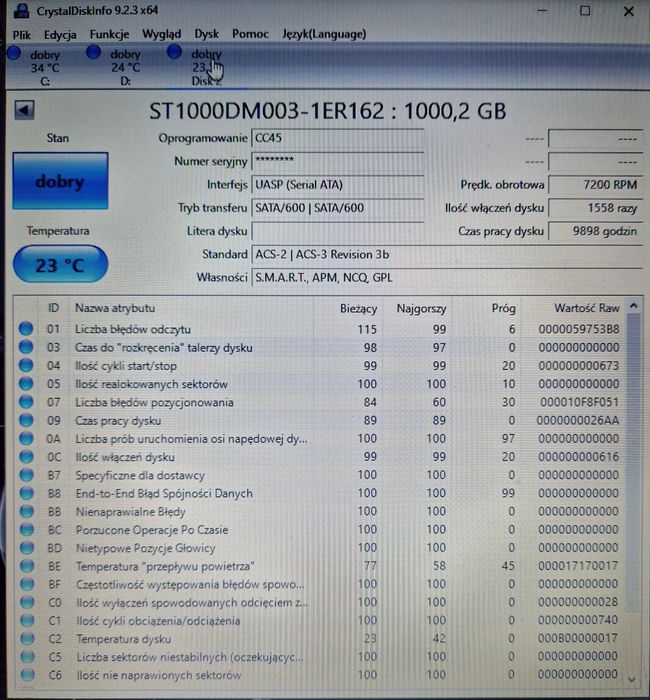The height and width of the screenshot is (700, 650).
Task: Click the empty Litera dysku field
Action: tap(338, 231)
